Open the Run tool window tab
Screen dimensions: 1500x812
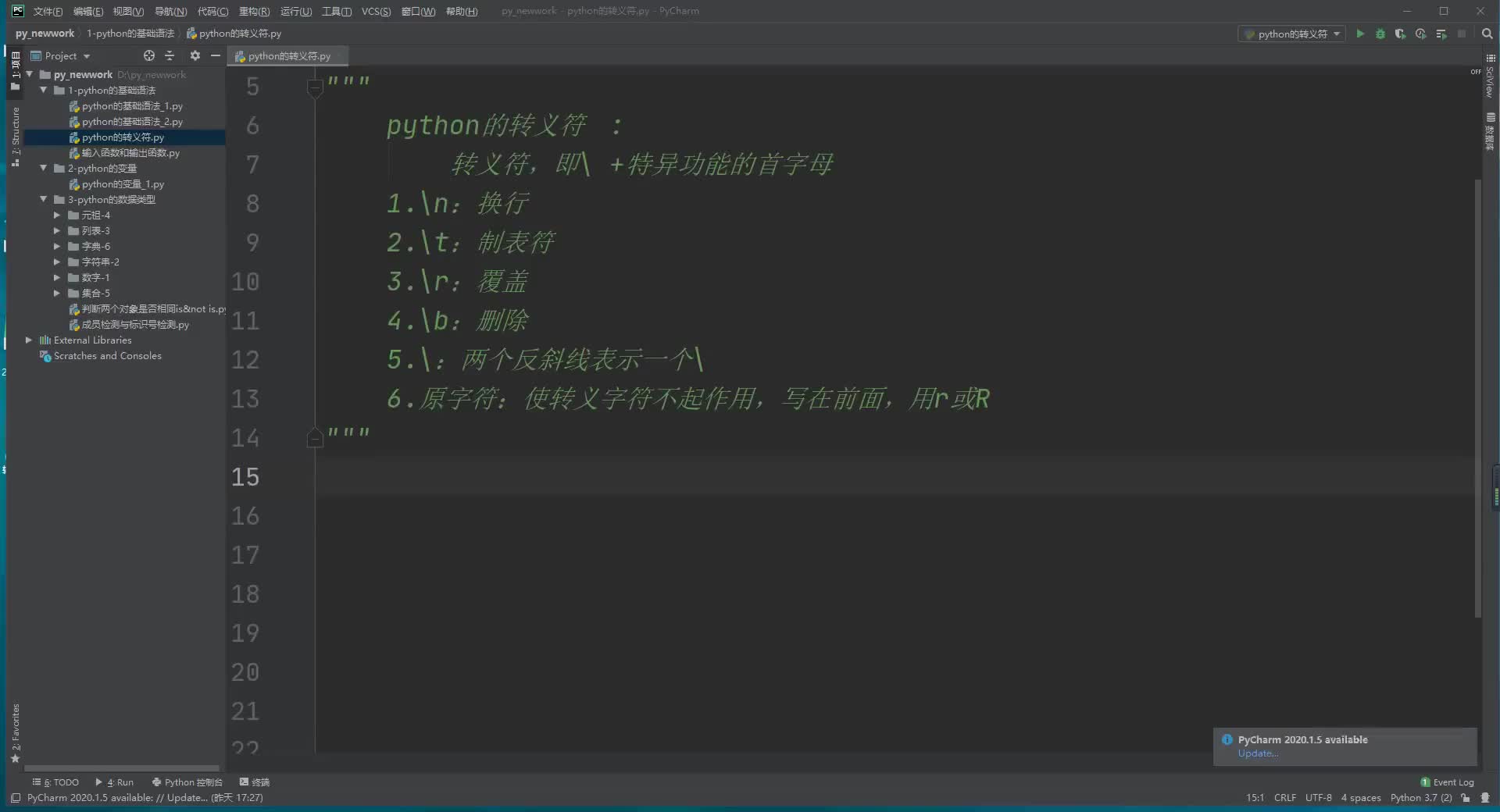click(x=114, y=782)
